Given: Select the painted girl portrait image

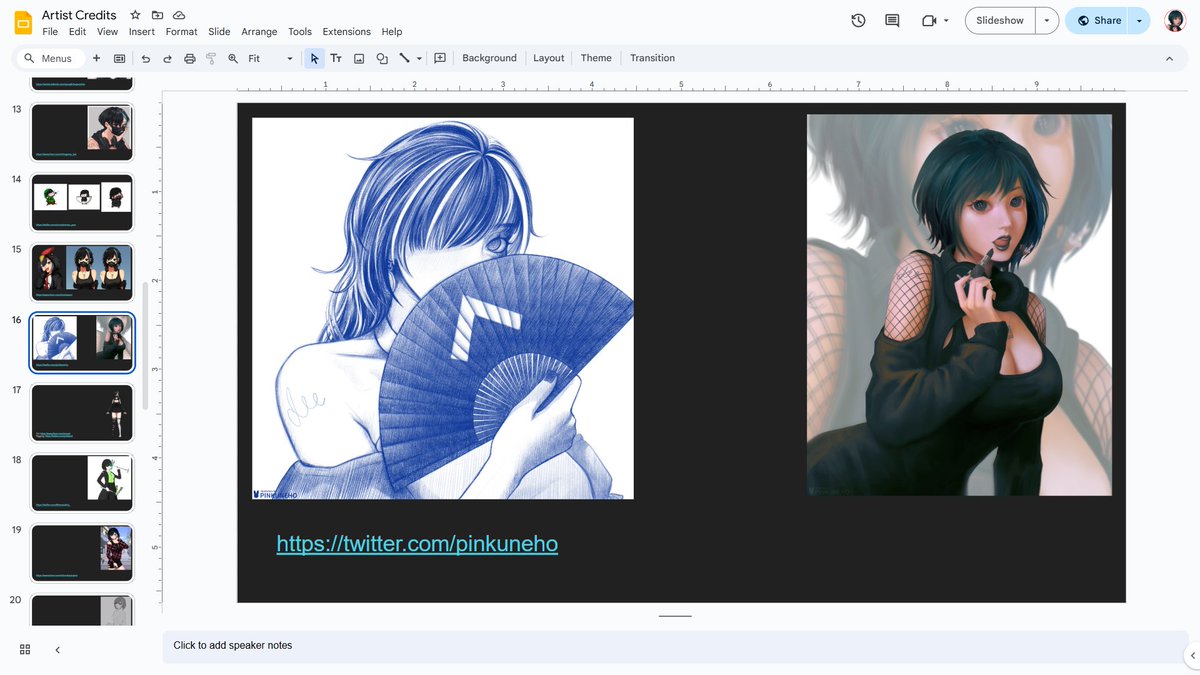Looking at the screenshot, I should coord(959,304).
